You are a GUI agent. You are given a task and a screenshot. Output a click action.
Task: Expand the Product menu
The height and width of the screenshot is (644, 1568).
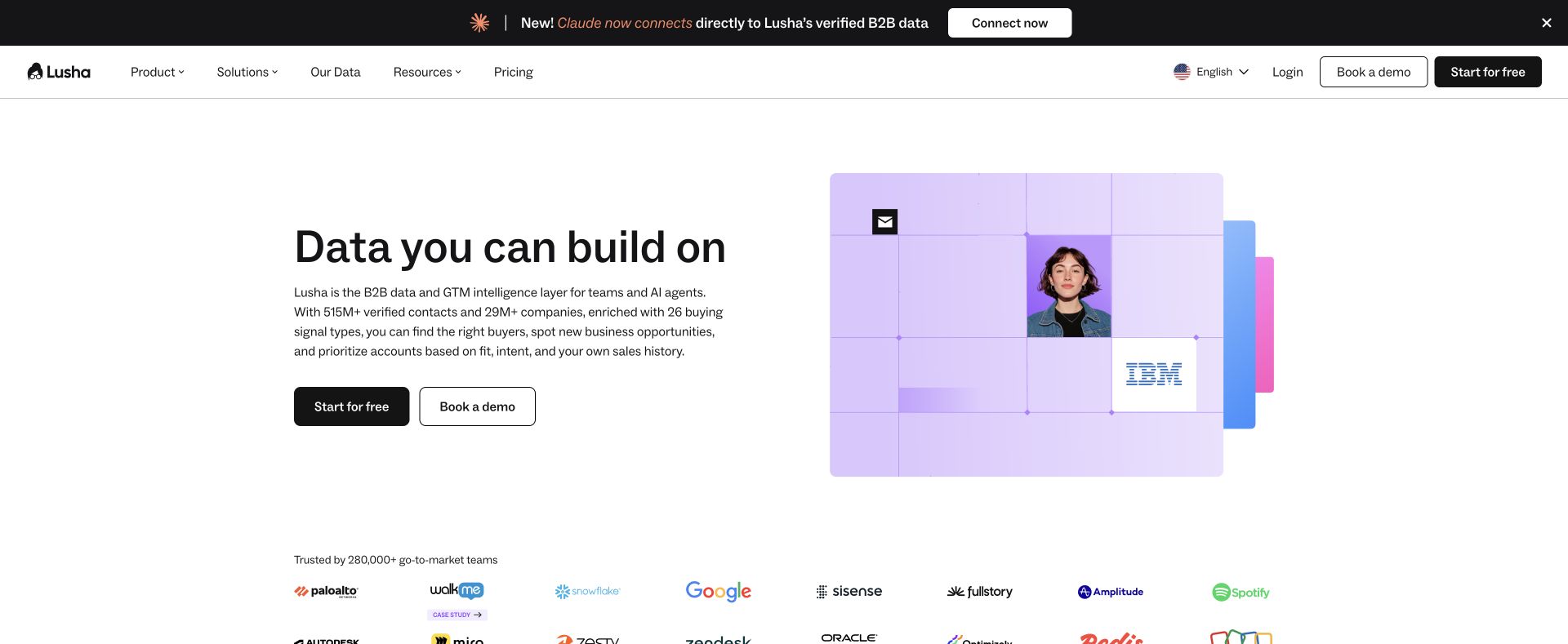coord(158,72)
